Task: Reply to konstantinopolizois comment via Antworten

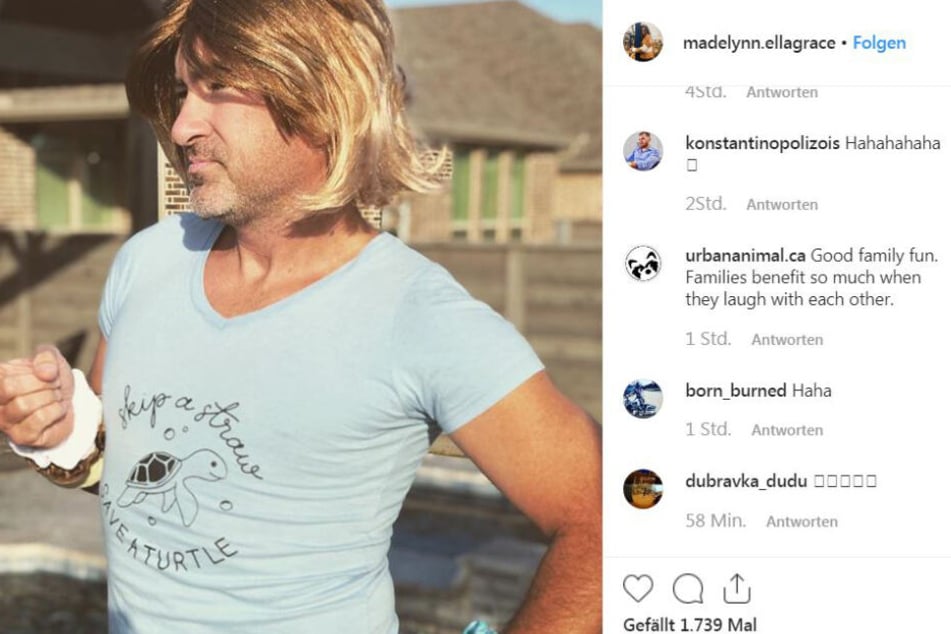Action: [782, 204]
